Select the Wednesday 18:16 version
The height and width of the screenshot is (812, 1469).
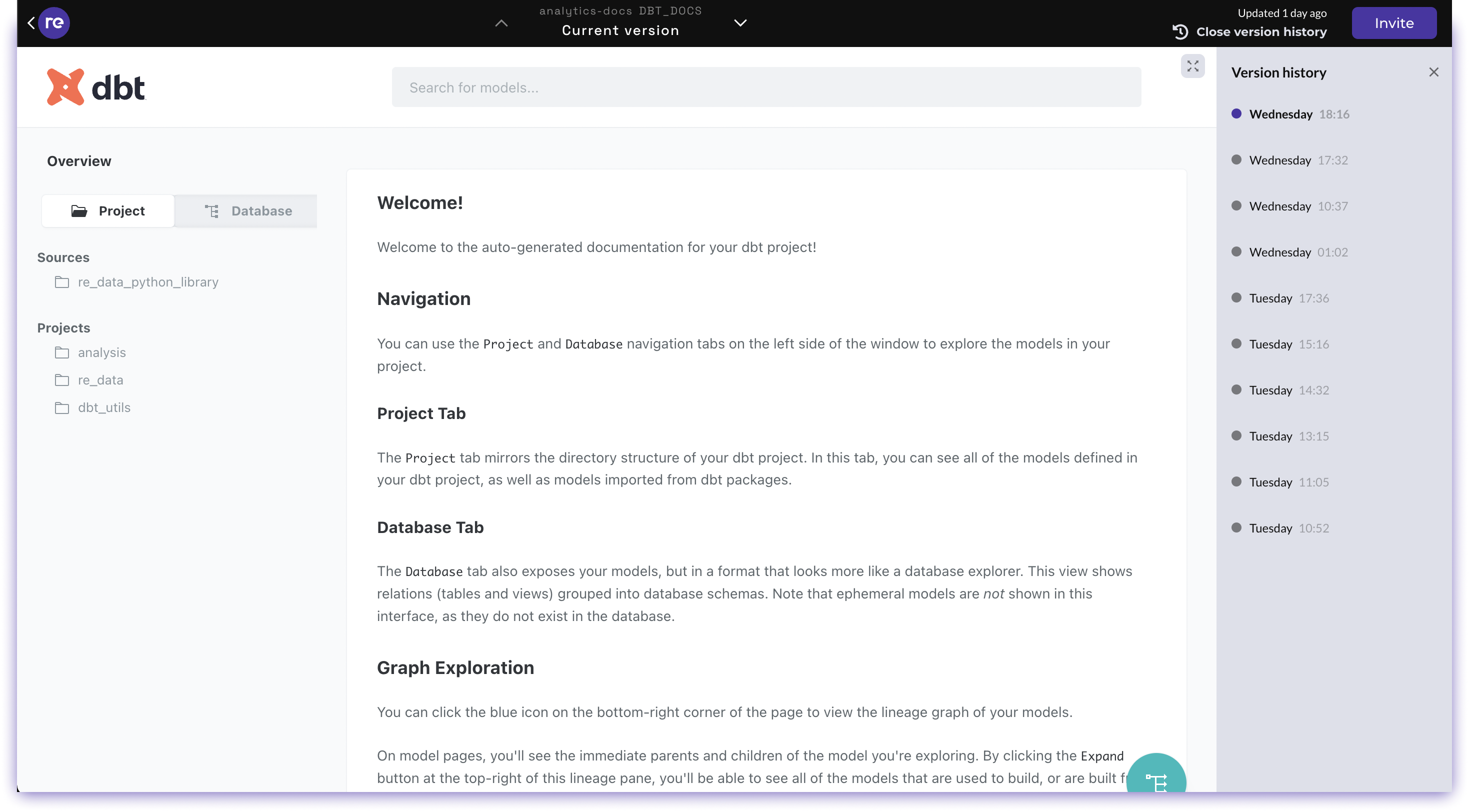1290,114
